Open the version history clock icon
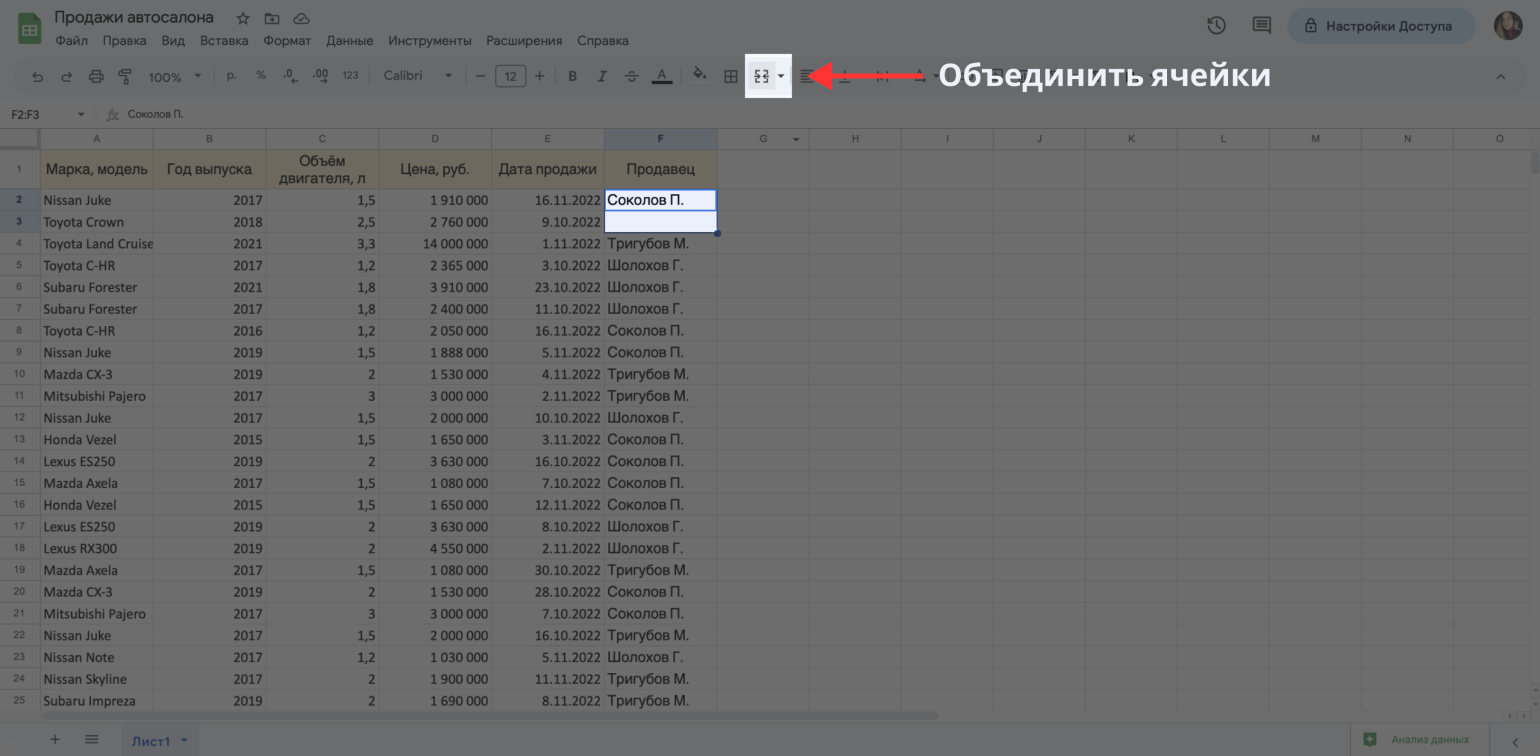 pyautogui.click(x=1216, y=26)
